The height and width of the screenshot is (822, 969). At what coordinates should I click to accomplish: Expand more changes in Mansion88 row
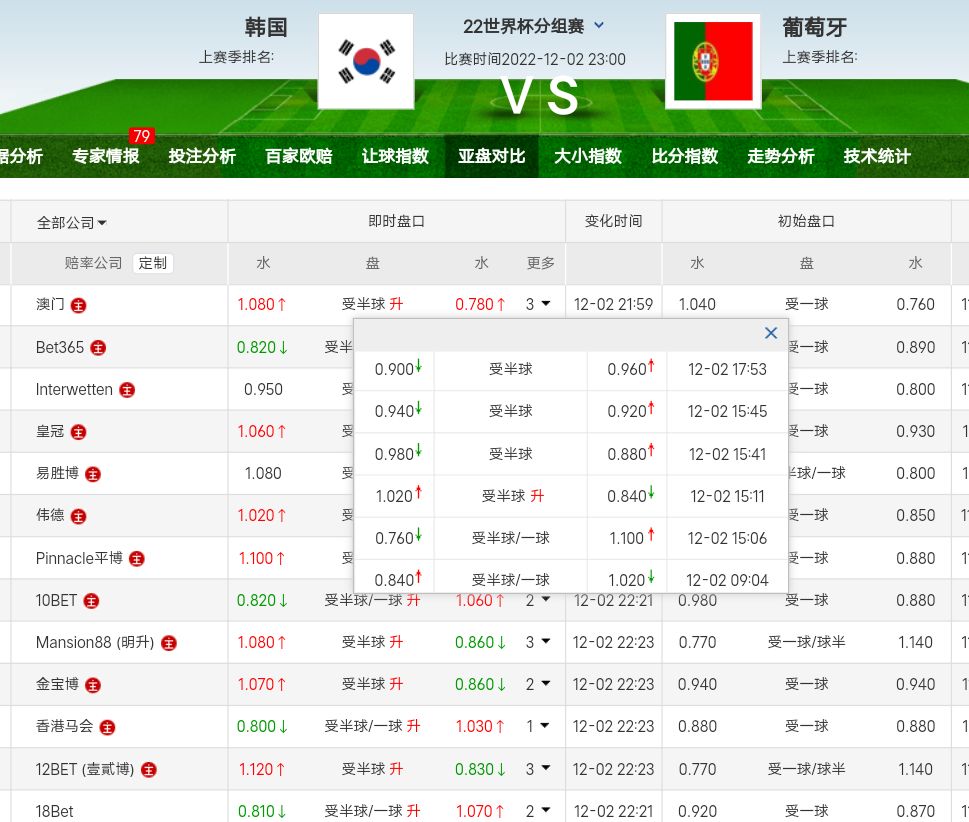coord(538,643)
